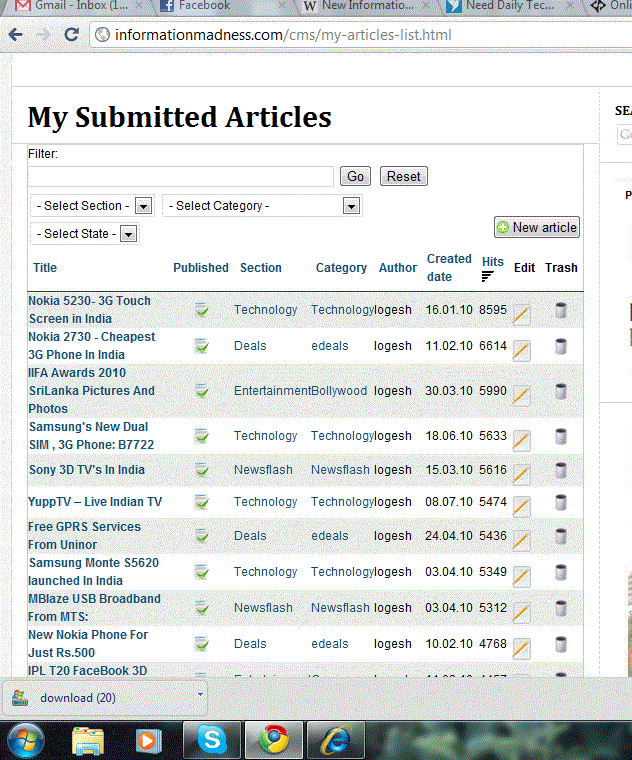Toggle published state of Nokia 5230 article

202,310
